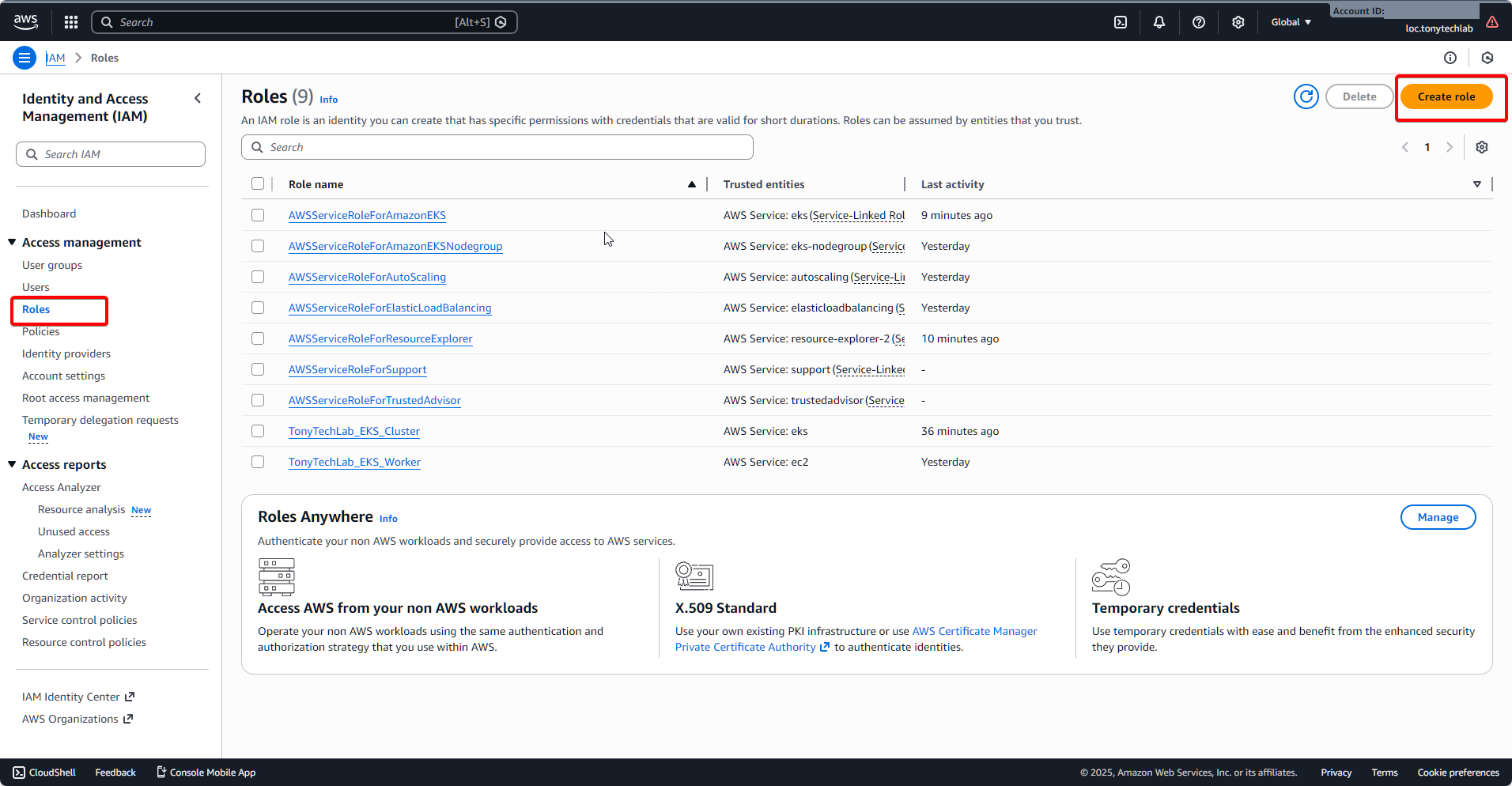The image size is (1512, 786).
Task: Sort by the Role name column header
Action: (316, 184)
